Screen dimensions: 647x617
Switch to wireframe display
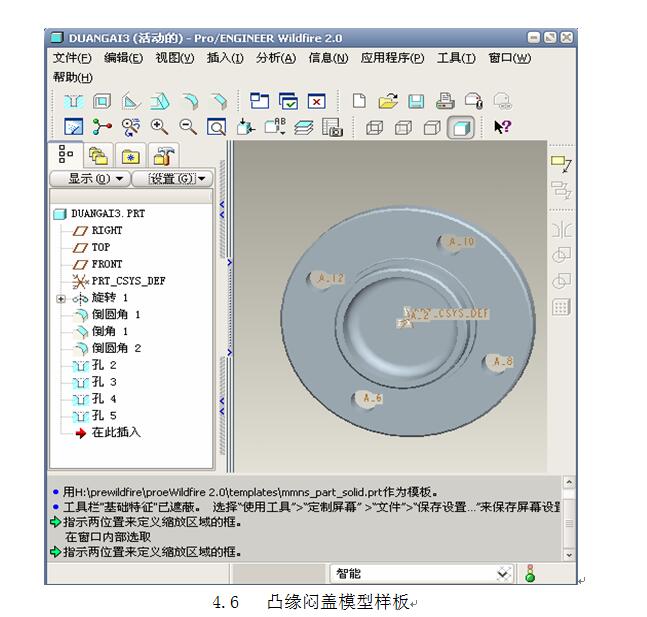pyautogui.click(x=374, y=127)
